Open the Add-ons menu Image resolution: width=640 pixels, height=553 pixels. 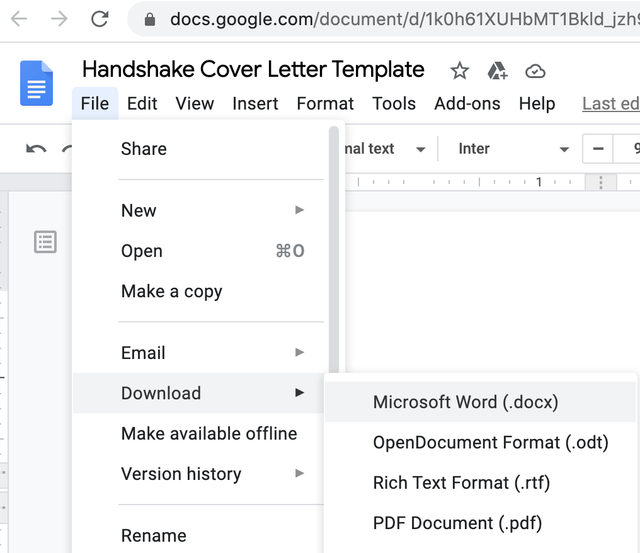tap(467, 104)
